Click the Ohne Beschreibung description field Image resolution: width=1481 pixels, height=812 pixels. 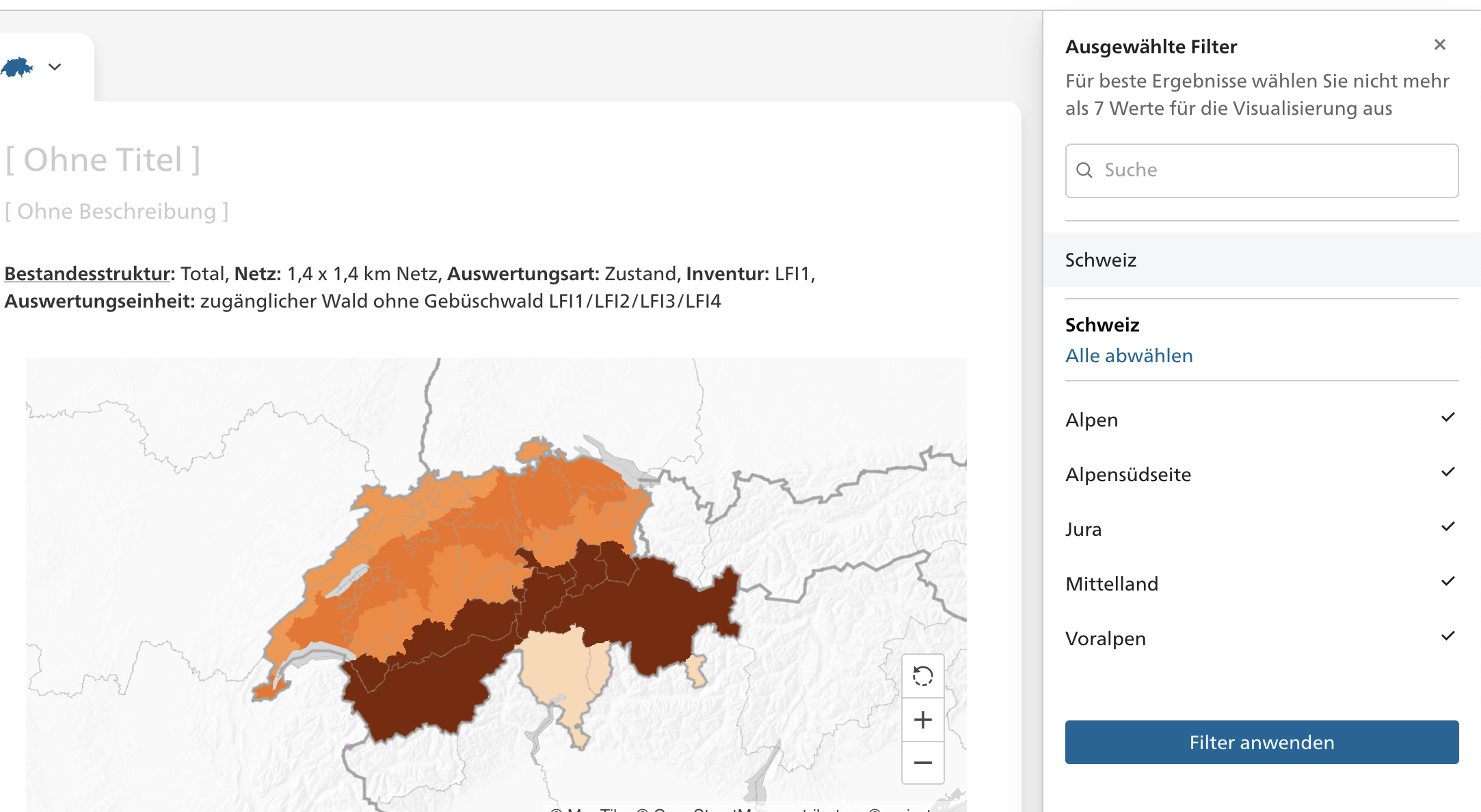(x=116, y=211)
